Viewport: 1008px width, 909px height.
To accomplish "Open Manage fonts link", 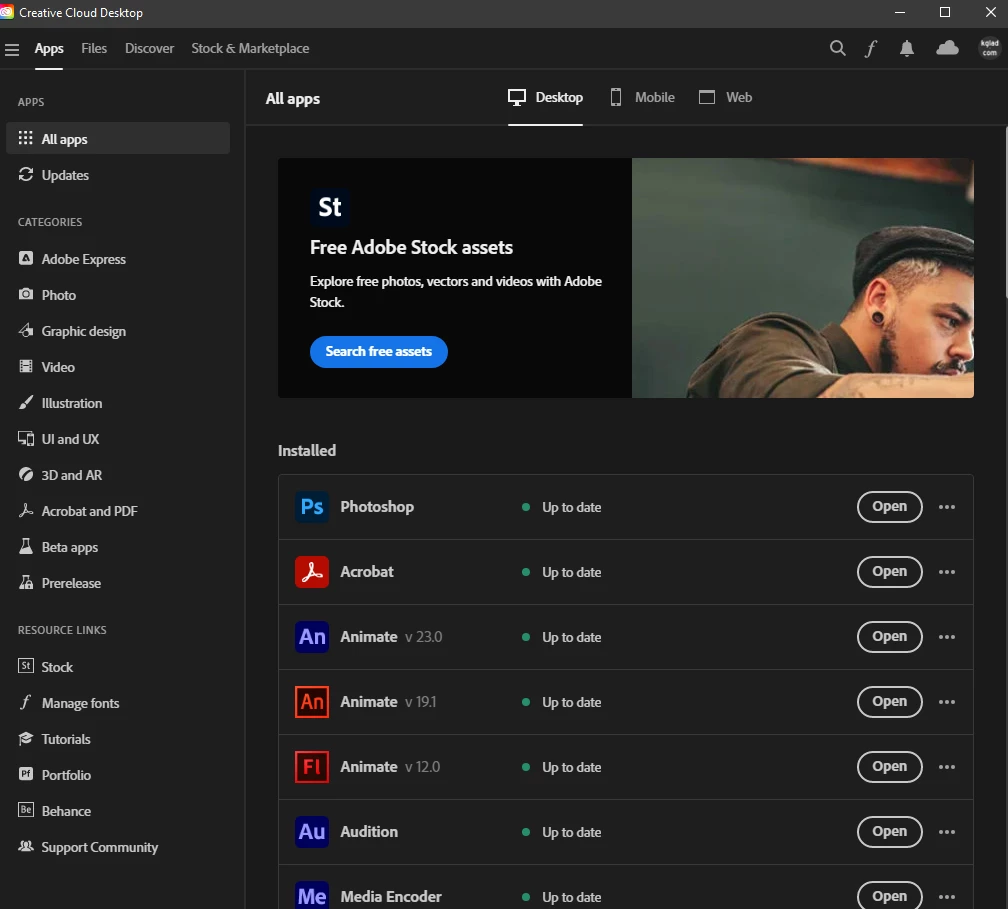I will (x=118, y=703).
